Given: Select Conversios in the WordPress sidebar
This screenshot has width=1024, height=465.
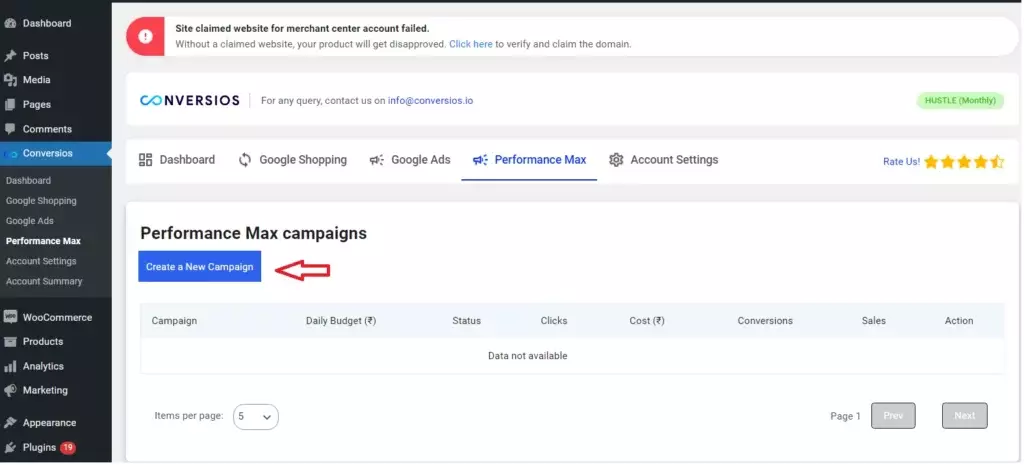Looking at the screenshot, I should (x=56, y=153).
